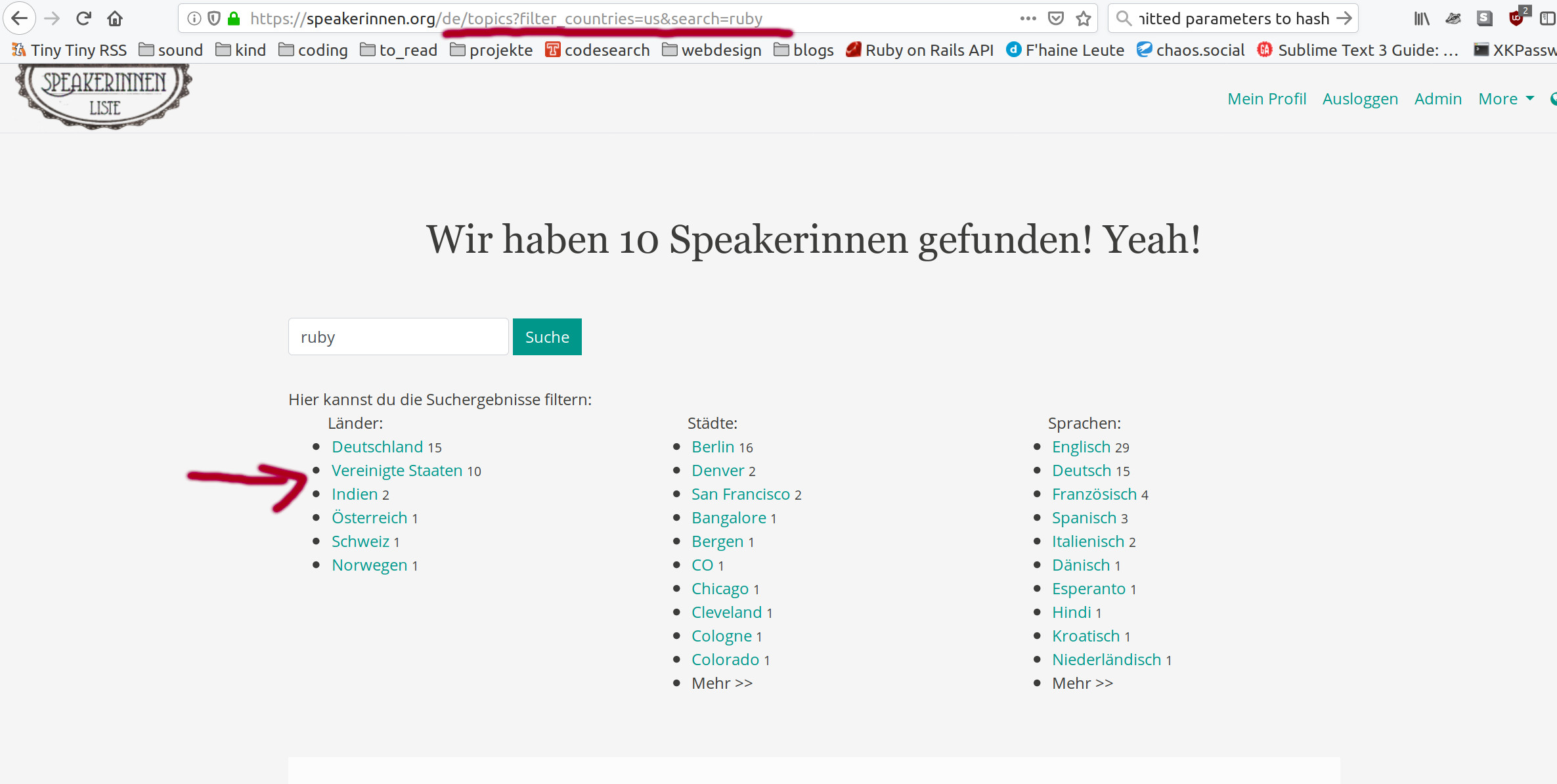
Task: Filter results by Berlin city
Action: 713,446
